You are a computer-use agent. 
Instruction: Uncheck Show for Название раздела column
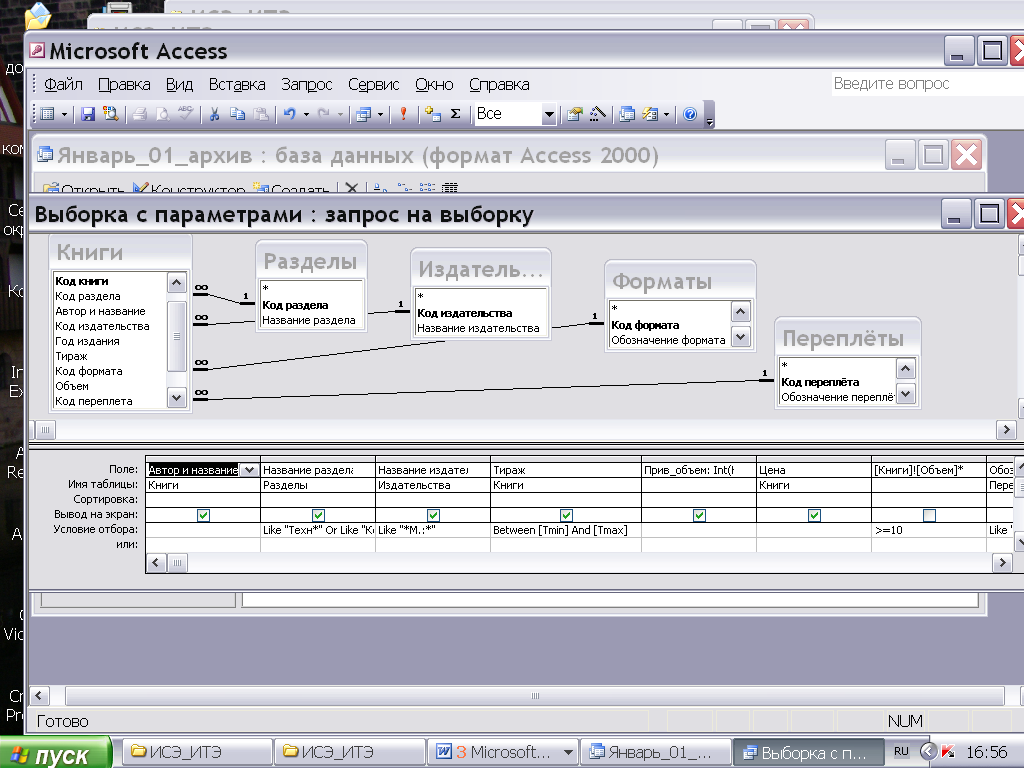[318, 515]
